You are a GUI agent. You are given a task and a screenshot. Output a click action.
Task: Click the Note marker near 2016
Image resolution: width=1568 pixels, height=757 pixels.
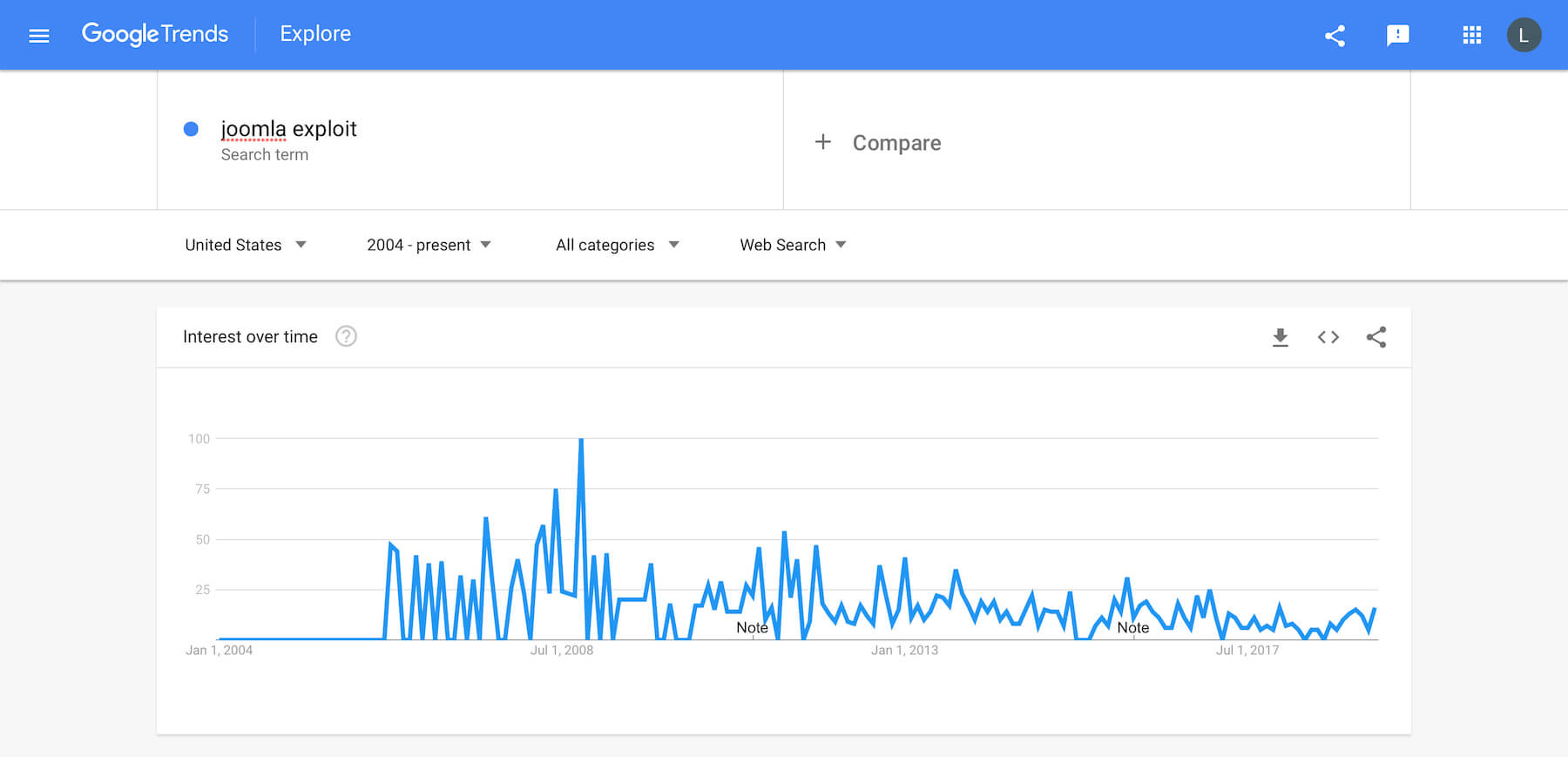(x=1132, y=627)
